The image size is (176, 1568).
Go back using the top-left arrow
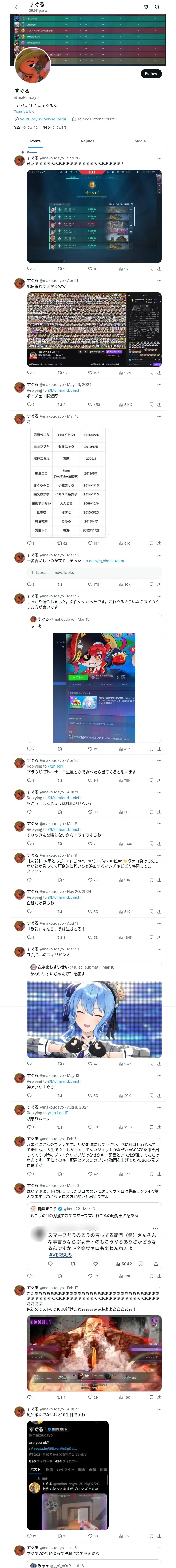point(17,7)
